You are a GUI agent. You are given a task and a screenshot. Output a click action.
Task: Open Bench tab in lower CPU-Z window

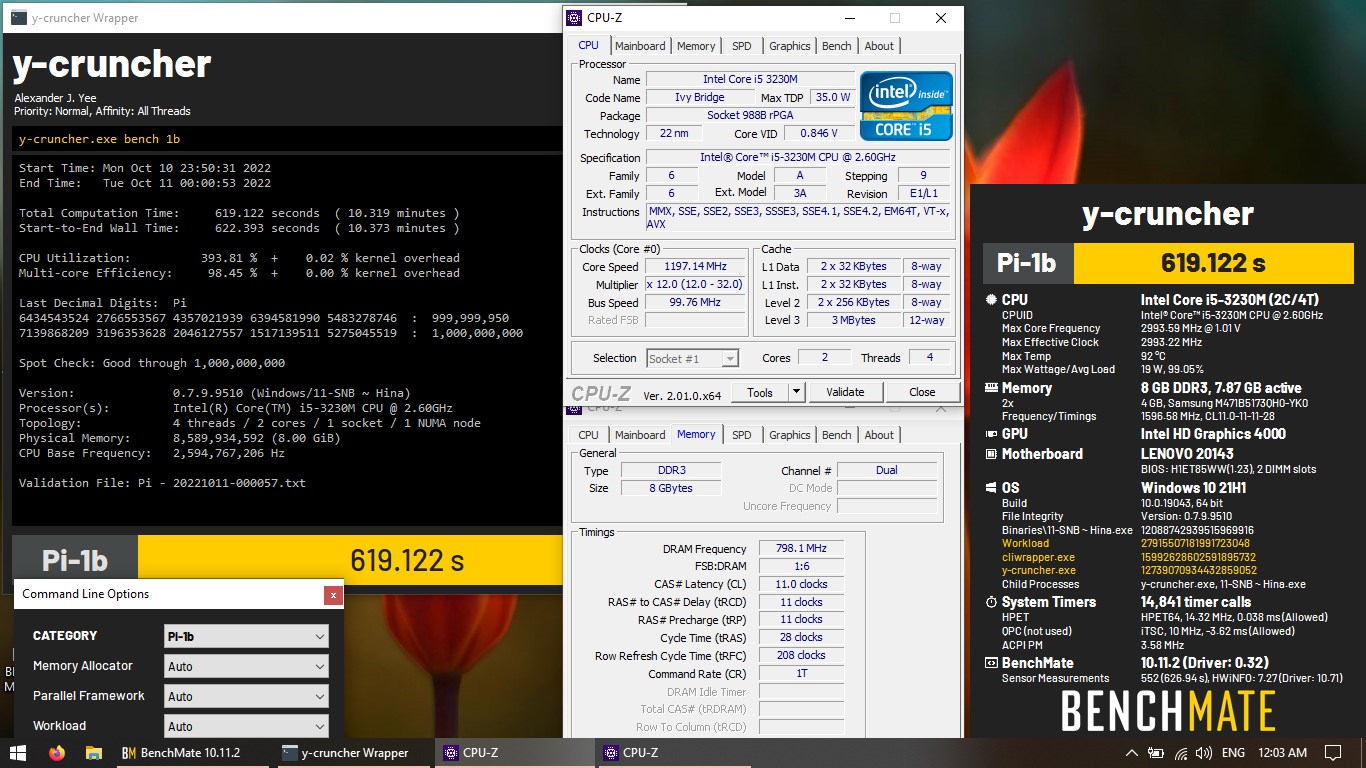coord(837,435)
